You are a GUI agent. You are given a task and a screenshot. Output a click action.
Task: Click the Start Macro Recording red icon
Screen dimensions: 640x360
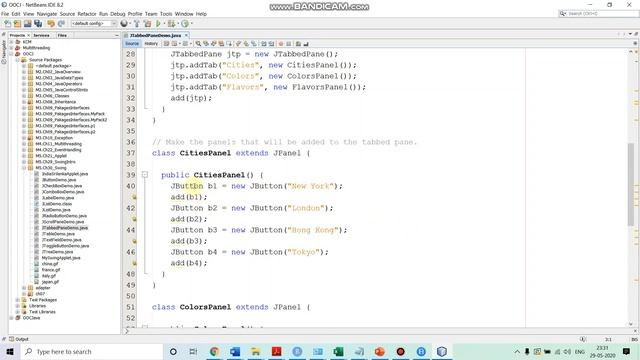pos(281,44)
